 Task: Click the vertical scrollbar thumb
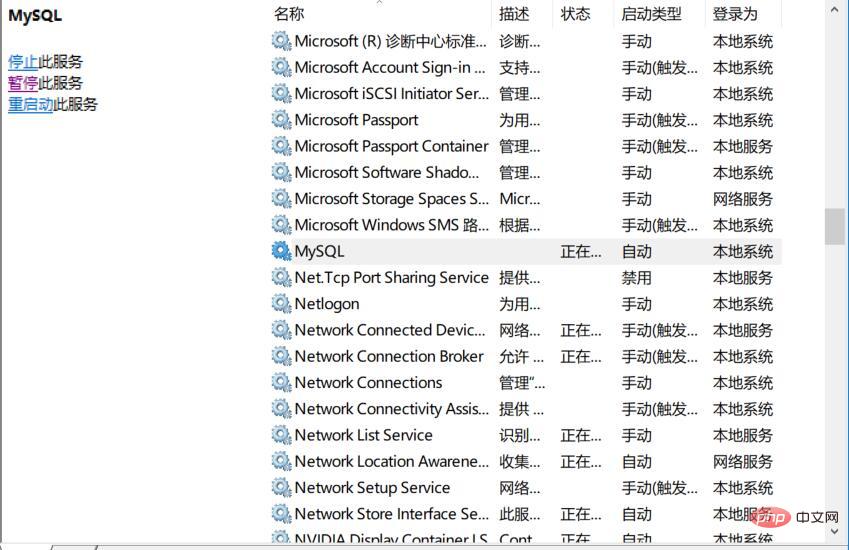point(834,226)
